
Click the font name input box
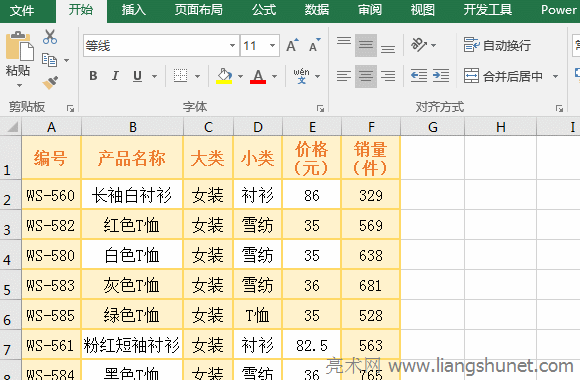pyautogui.click(x=155, y=46)
